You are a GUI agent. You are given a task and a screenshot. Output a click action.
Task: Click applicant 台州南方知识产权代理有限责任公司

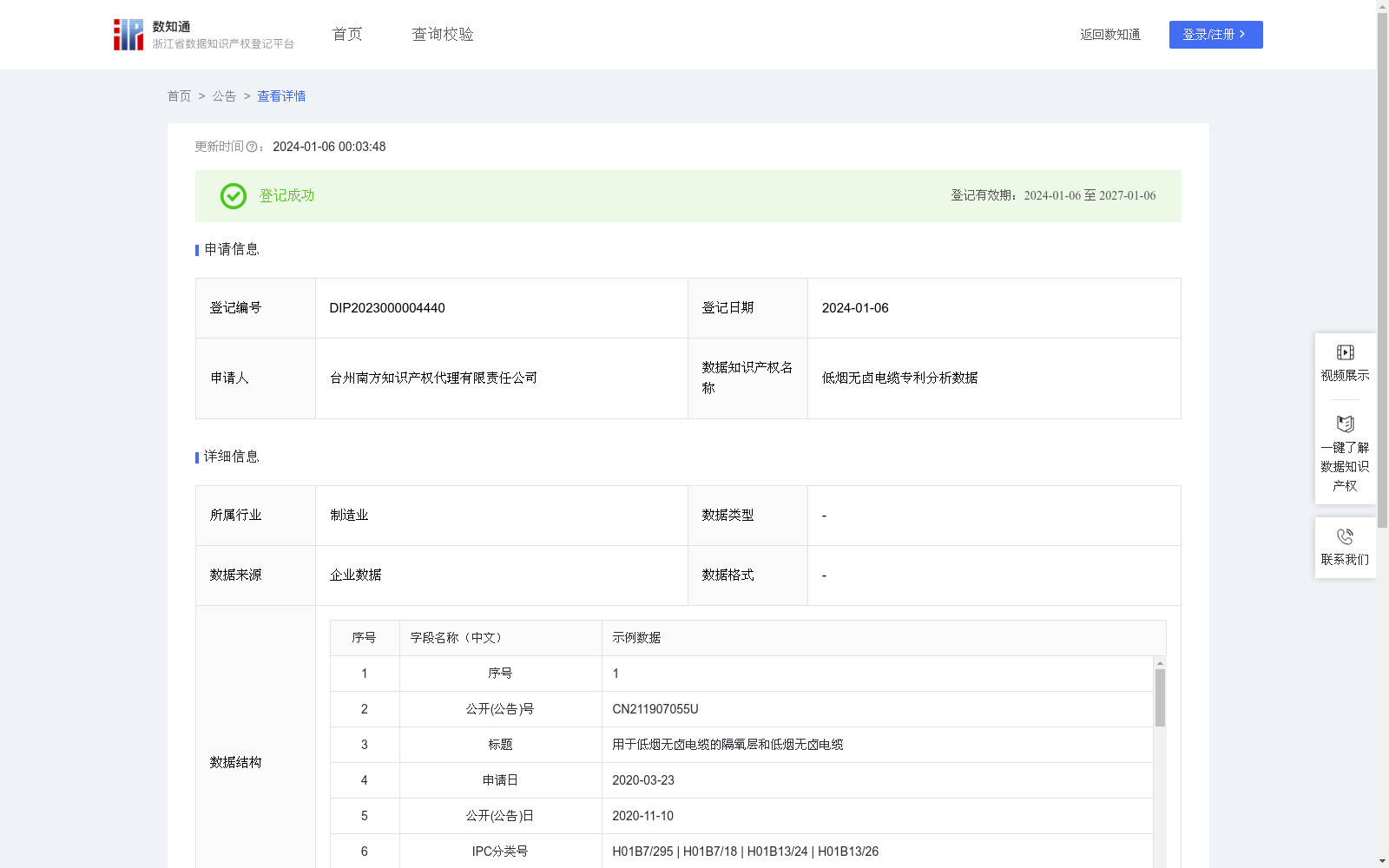click(x=433, y=378)
